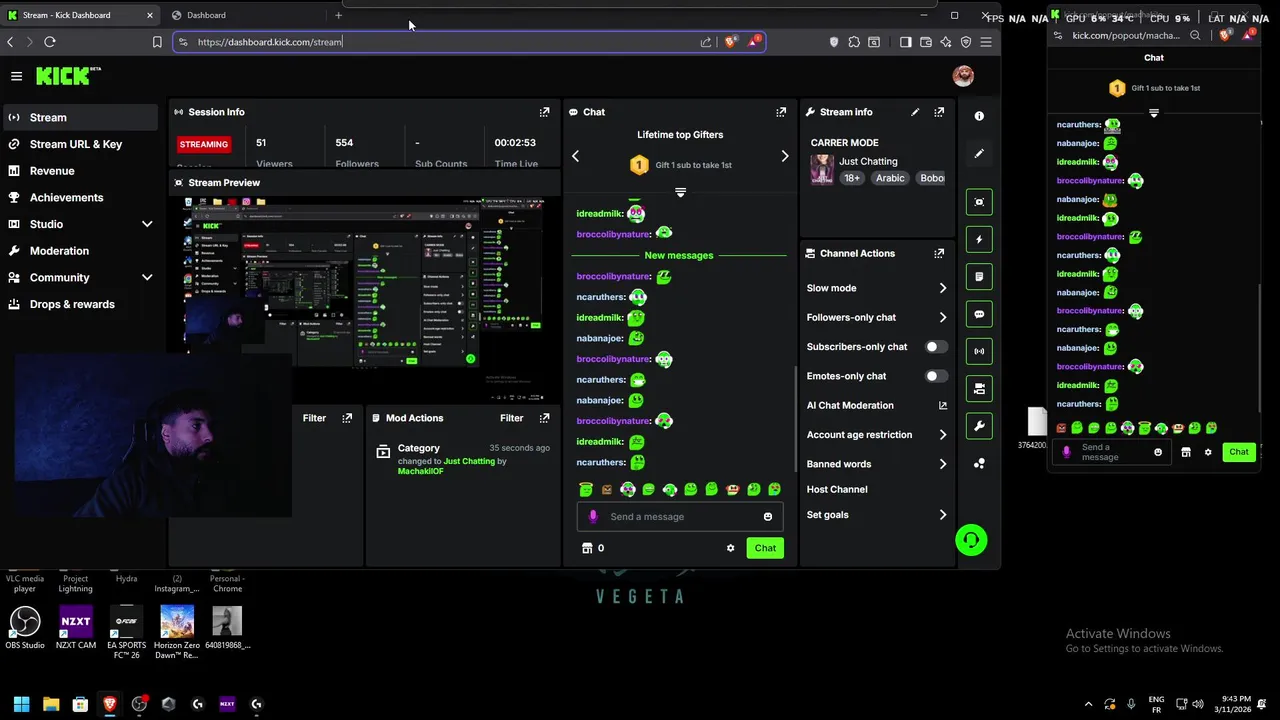Pop out the Channel Actions panel
Viewport: 1280px width, 720px height.
tap(939, 253)
